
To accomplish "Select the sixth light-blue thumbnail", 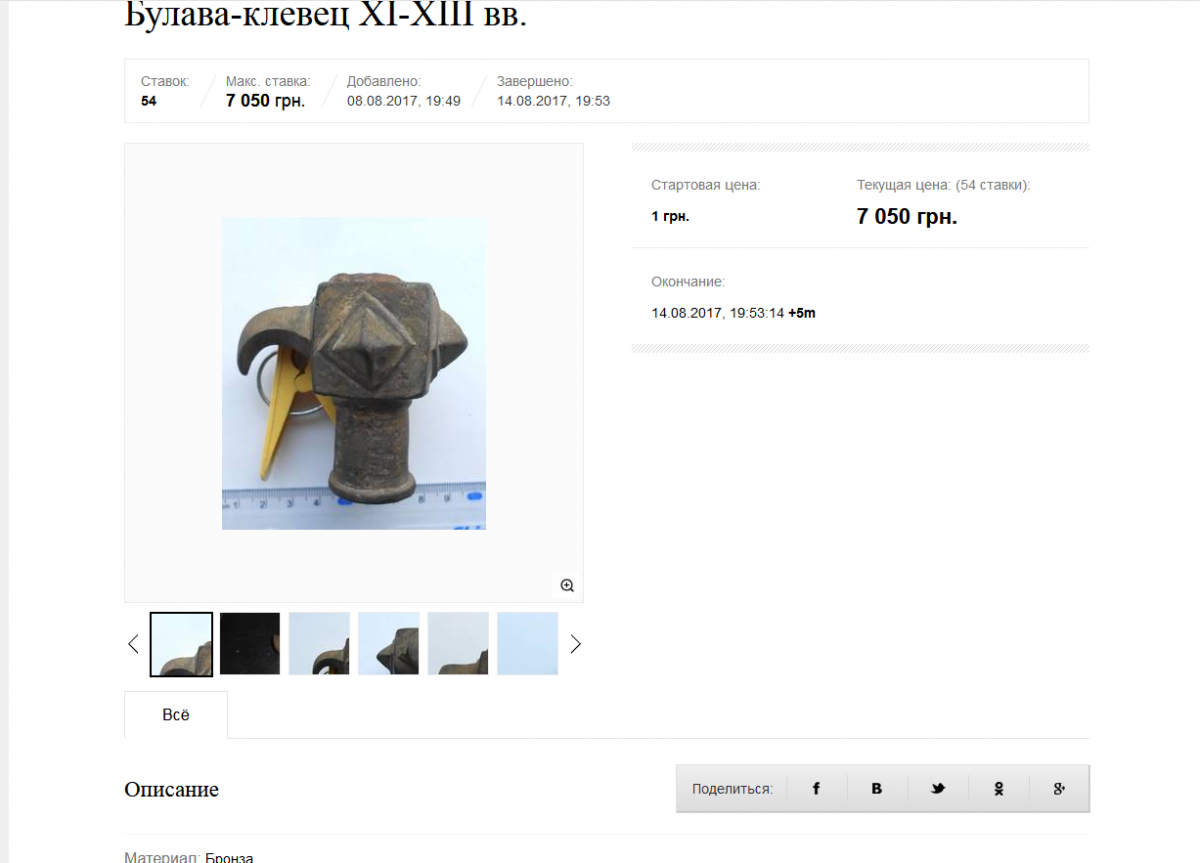I will pos(527,644).
